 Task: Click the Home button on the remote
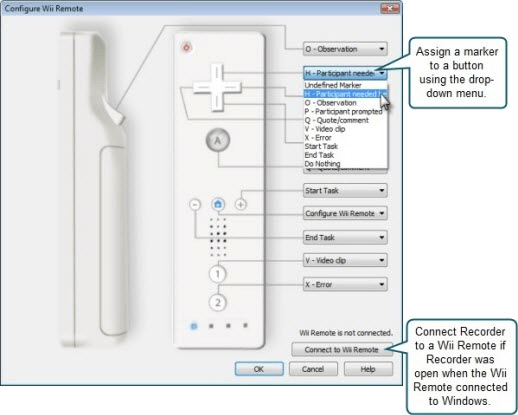click(x=218, y=204)
